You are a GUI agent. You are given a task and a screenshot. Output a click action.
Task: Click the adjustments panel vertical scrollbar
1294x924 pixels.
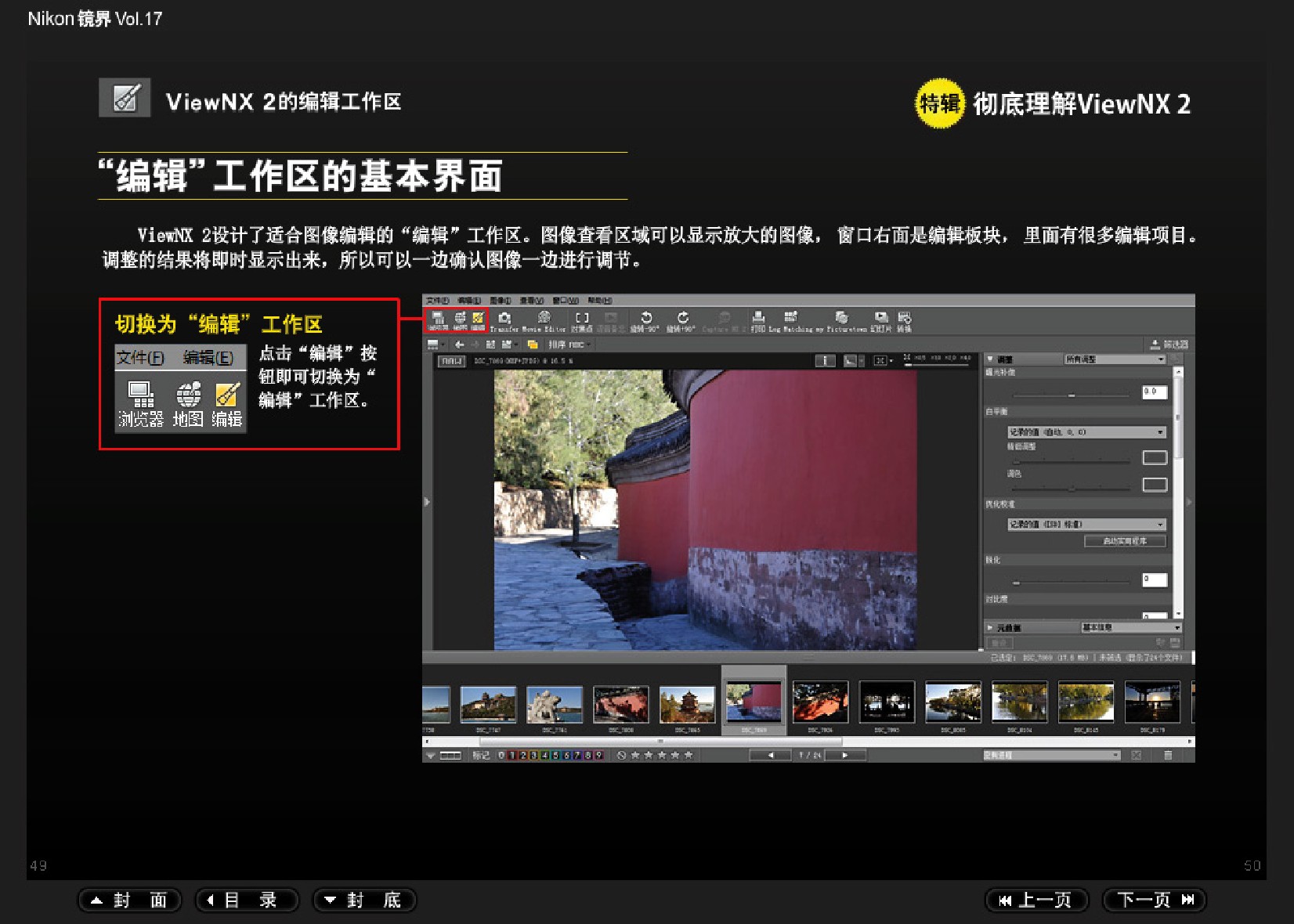(1178, 493)
